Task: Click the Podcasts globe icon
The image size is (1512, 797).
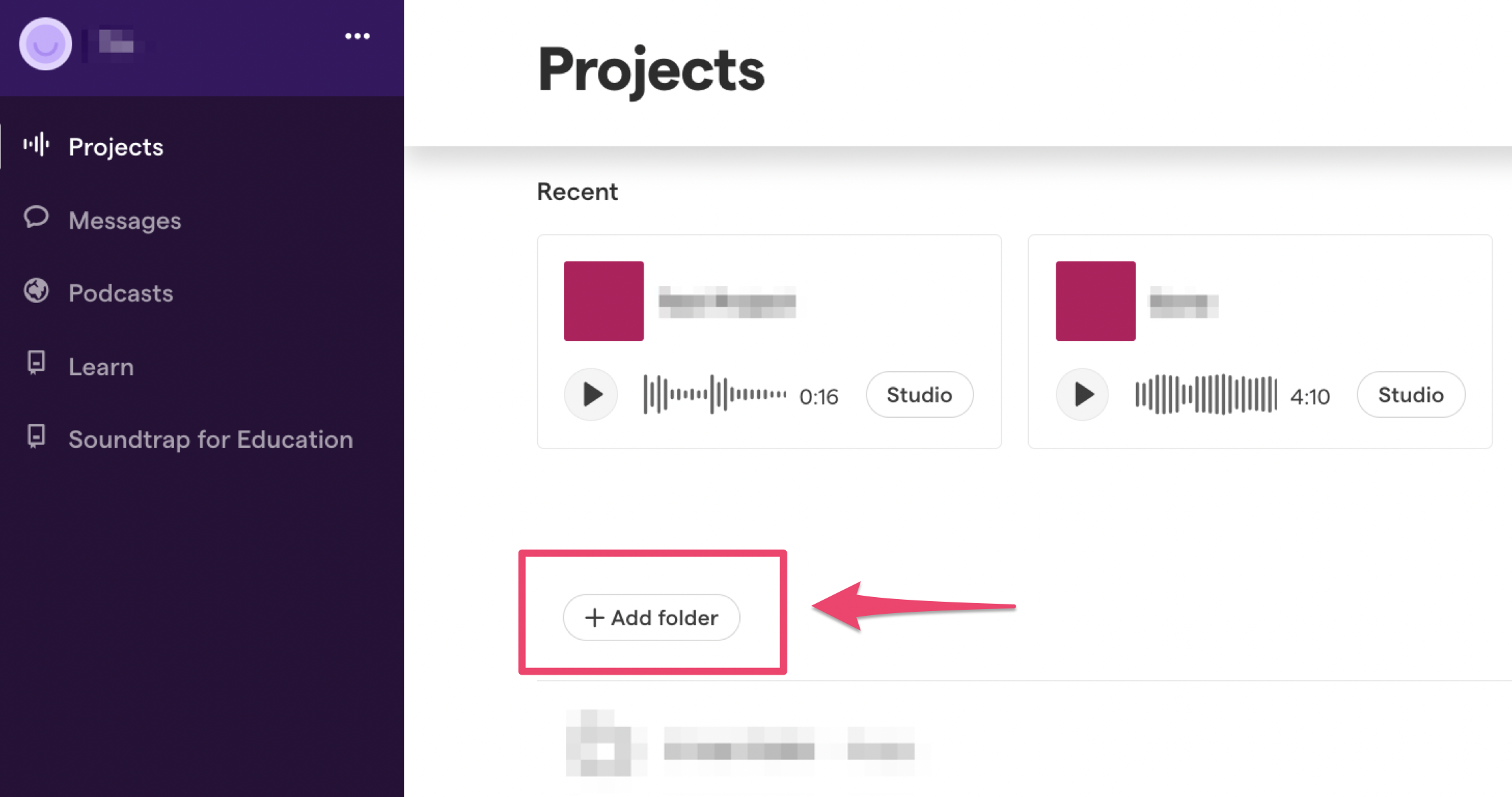Action: pos(36,291)
